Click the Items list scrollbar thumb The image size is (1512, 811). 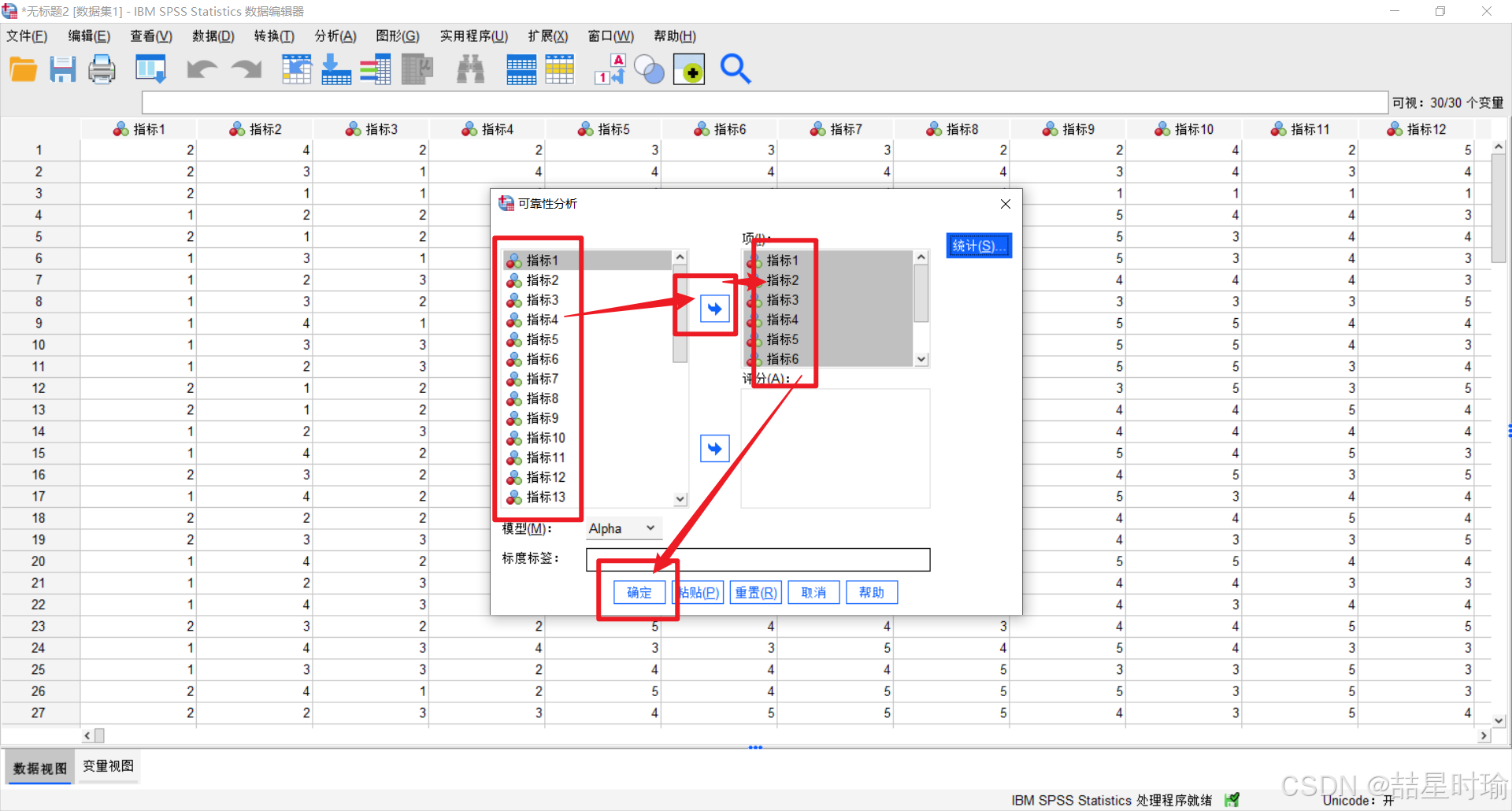pyautogui.click(x=921, y=293)
